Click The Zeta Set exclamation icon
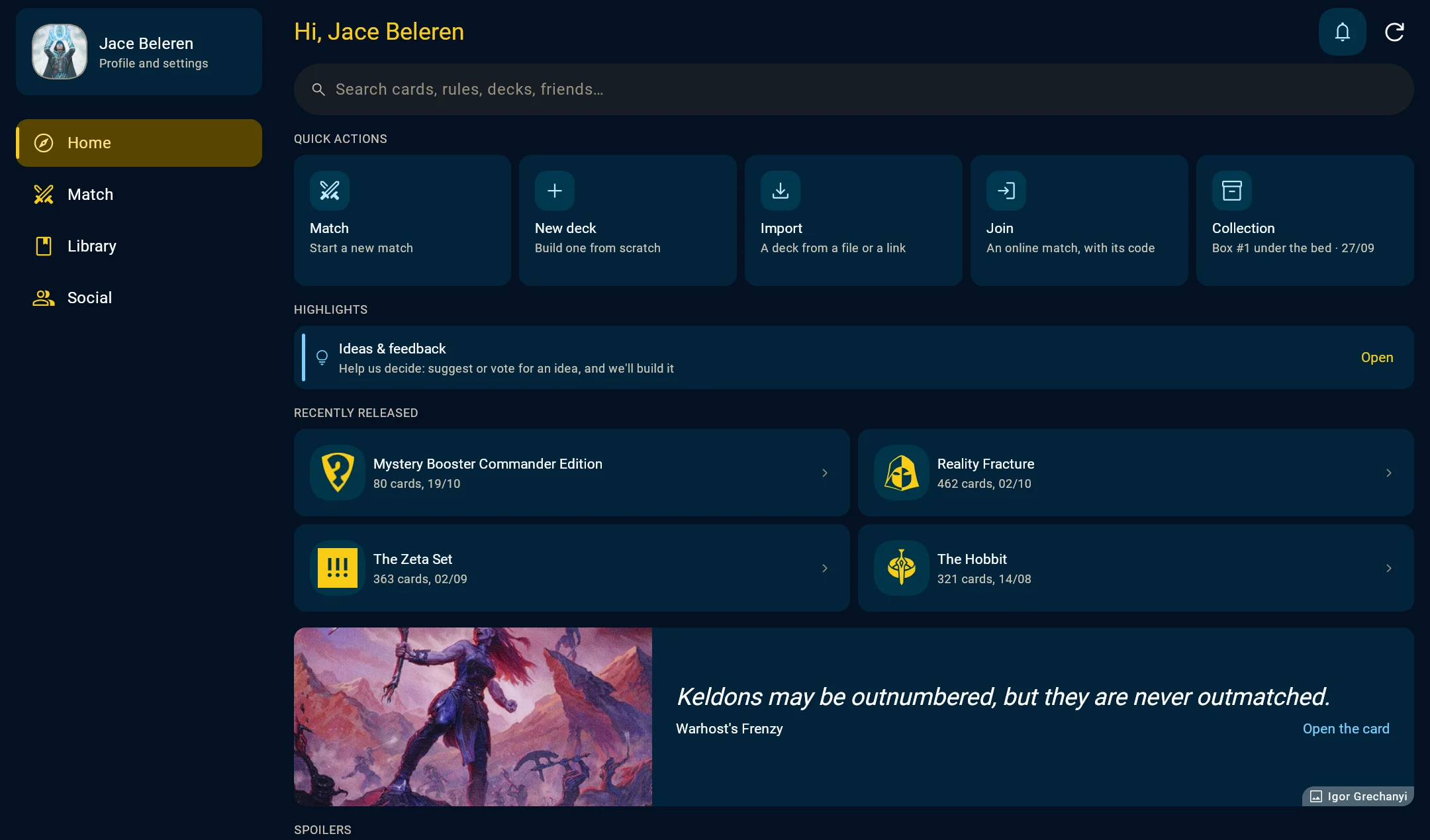This screenshot has height=840, width=1430. [x=338, y=568]
